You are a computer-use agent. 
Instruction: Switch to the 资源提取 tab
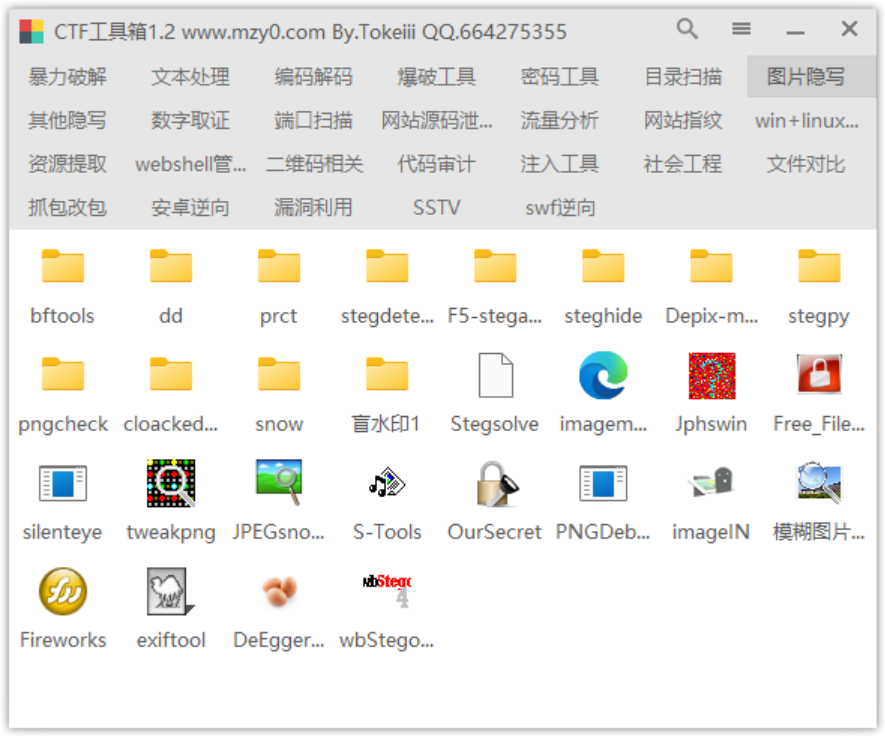point(68,164)
